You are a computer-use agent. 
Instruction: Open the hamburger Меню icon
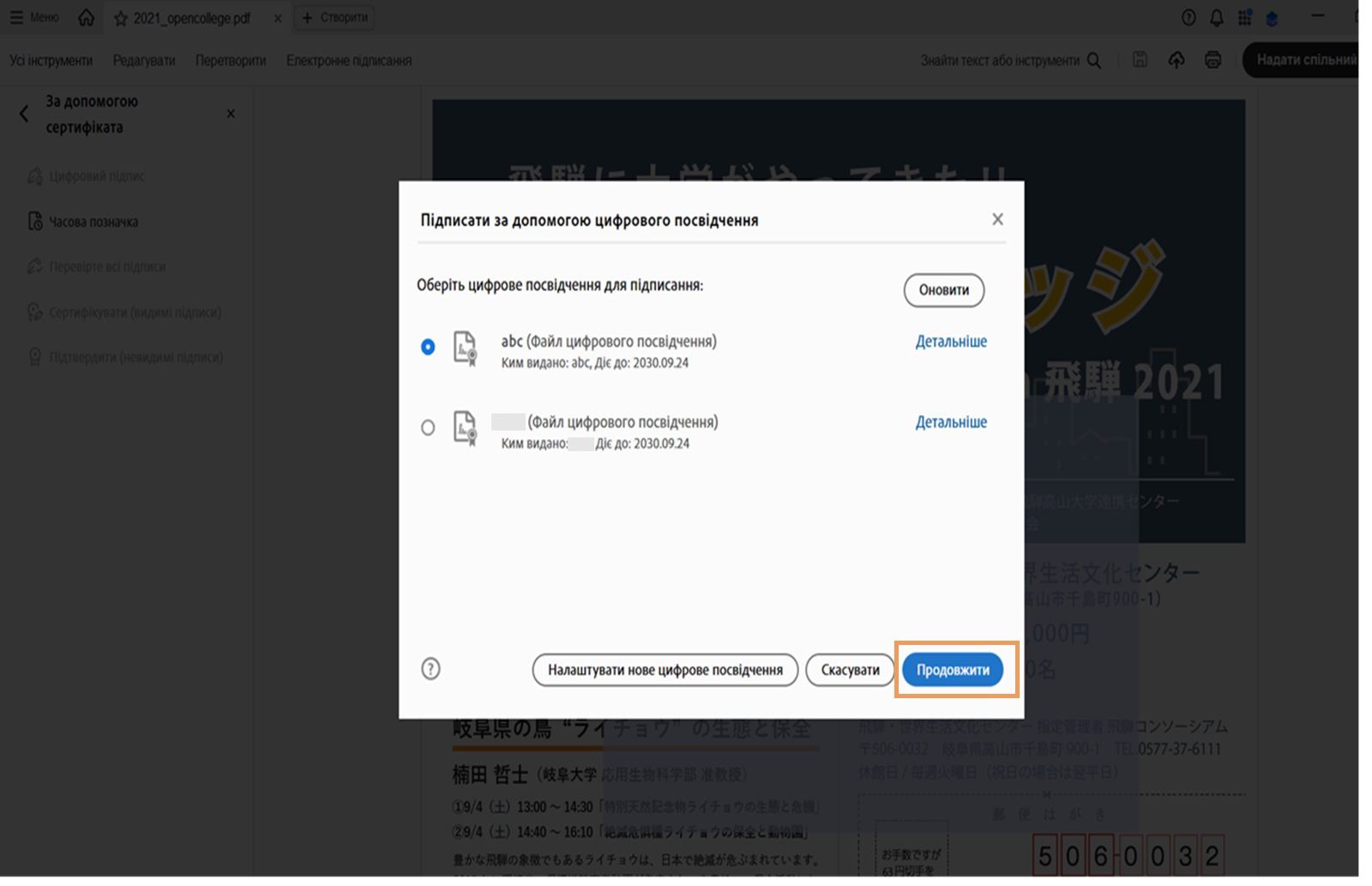(x=16, y=17)
